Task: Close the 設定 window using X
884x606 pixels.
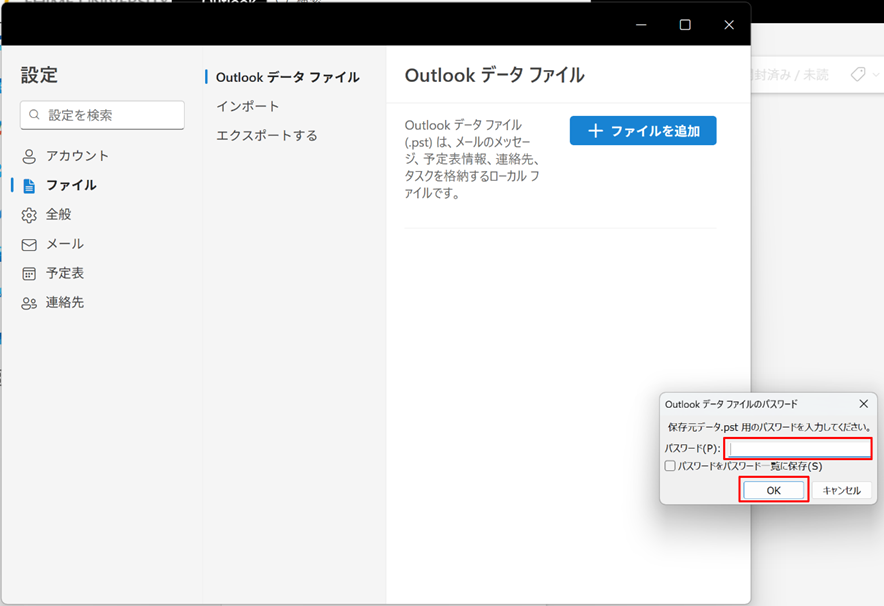Action: pyautogui.click(x=729, y=25)
